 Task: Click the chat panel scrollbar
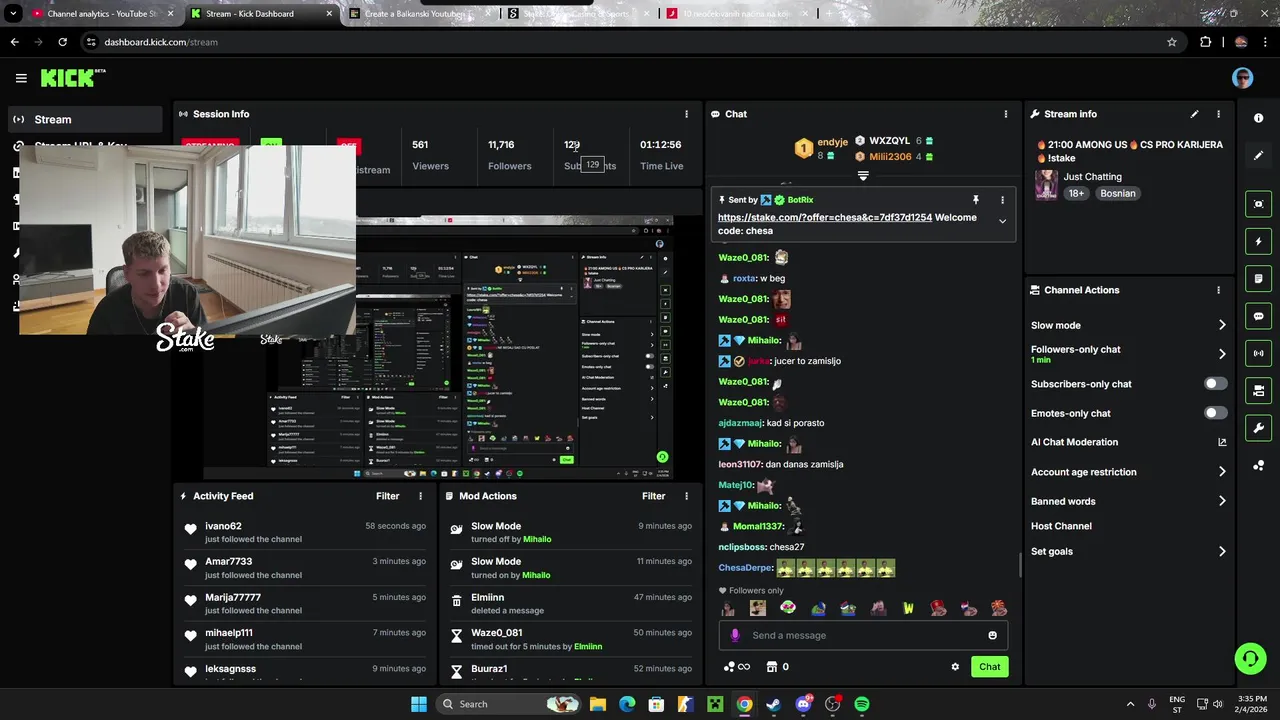coord(1020,565)
